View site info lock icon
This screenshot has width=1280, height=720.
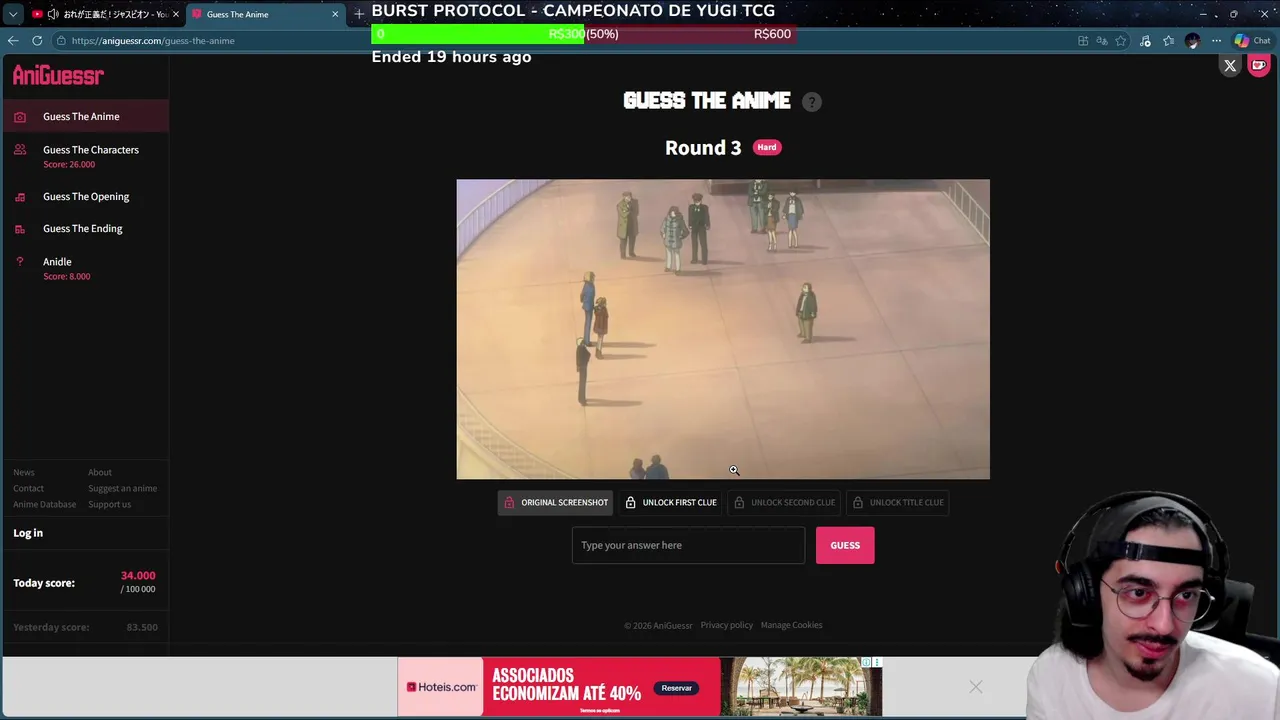[x=61, y=41]
